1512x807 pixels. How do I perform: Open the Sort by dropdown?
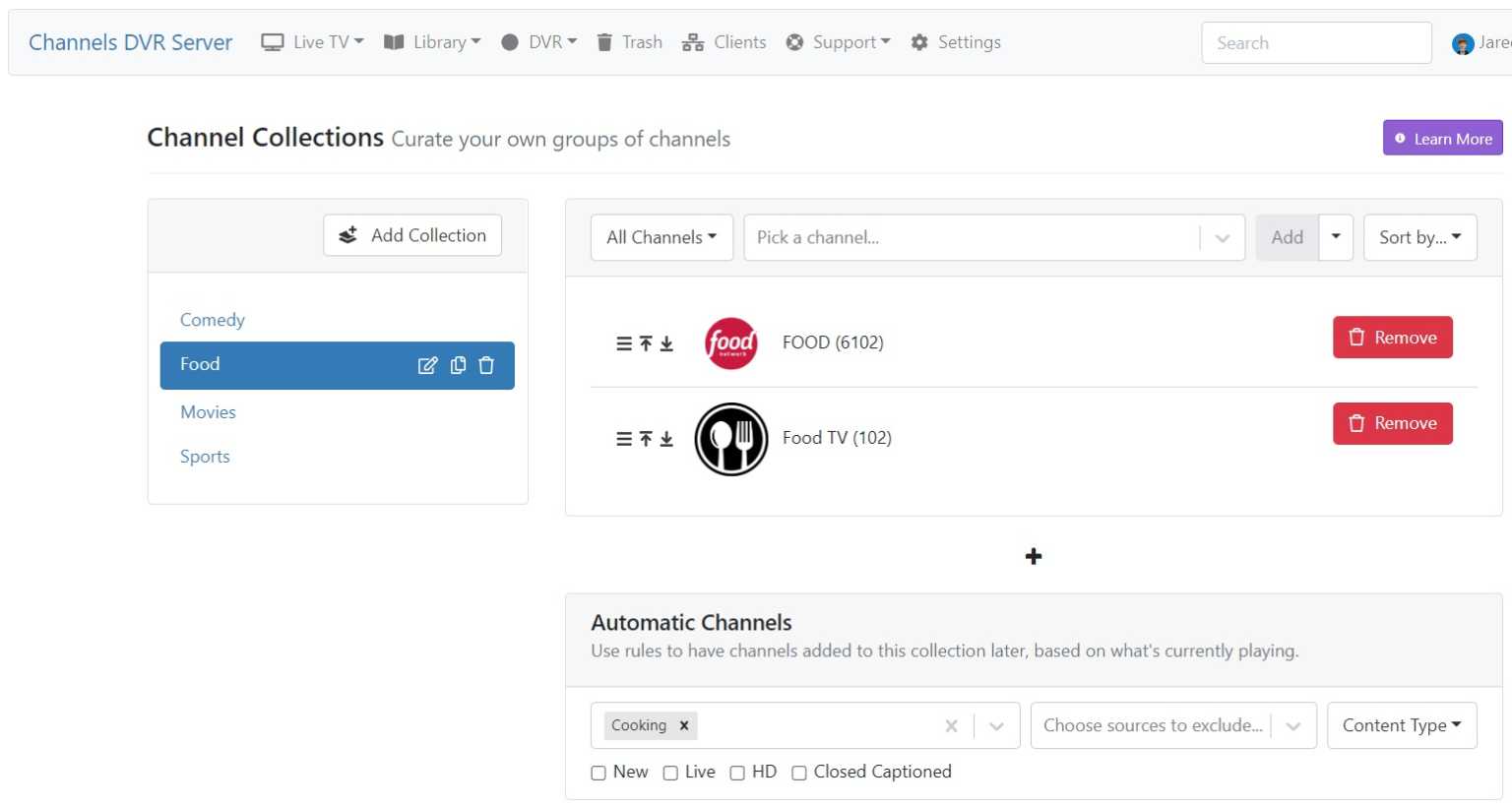tap(1419, 237)
